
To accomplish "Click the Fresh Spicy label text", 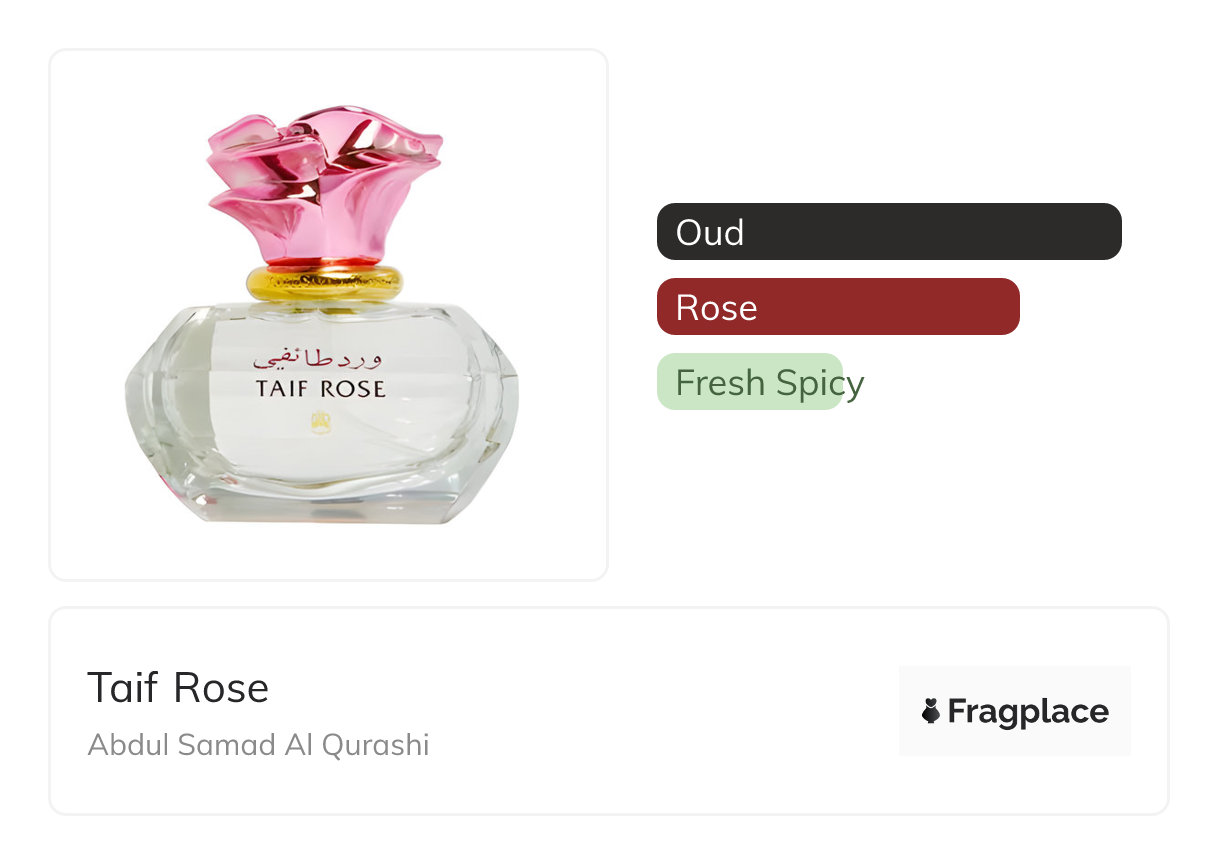I will tap(770, 384).
